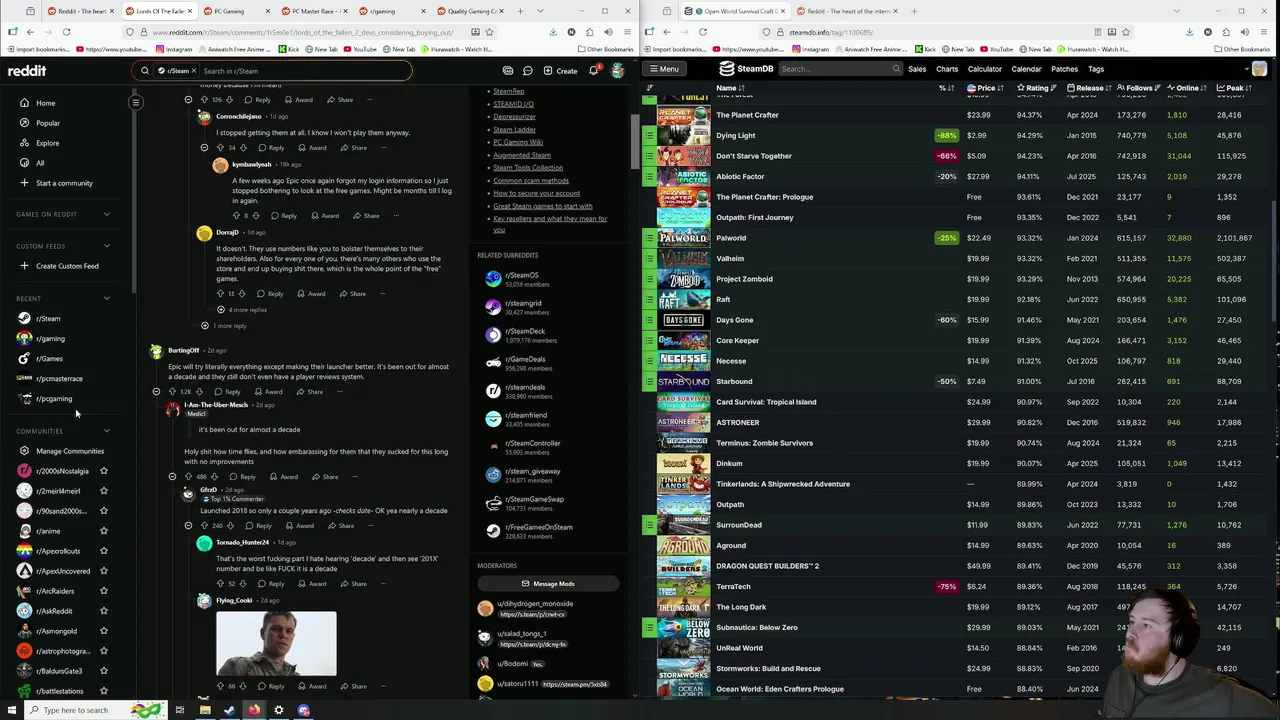Go back in the SteamDB browser window
The width and height of the screenshot is (1280, 720).
point(667,32)
